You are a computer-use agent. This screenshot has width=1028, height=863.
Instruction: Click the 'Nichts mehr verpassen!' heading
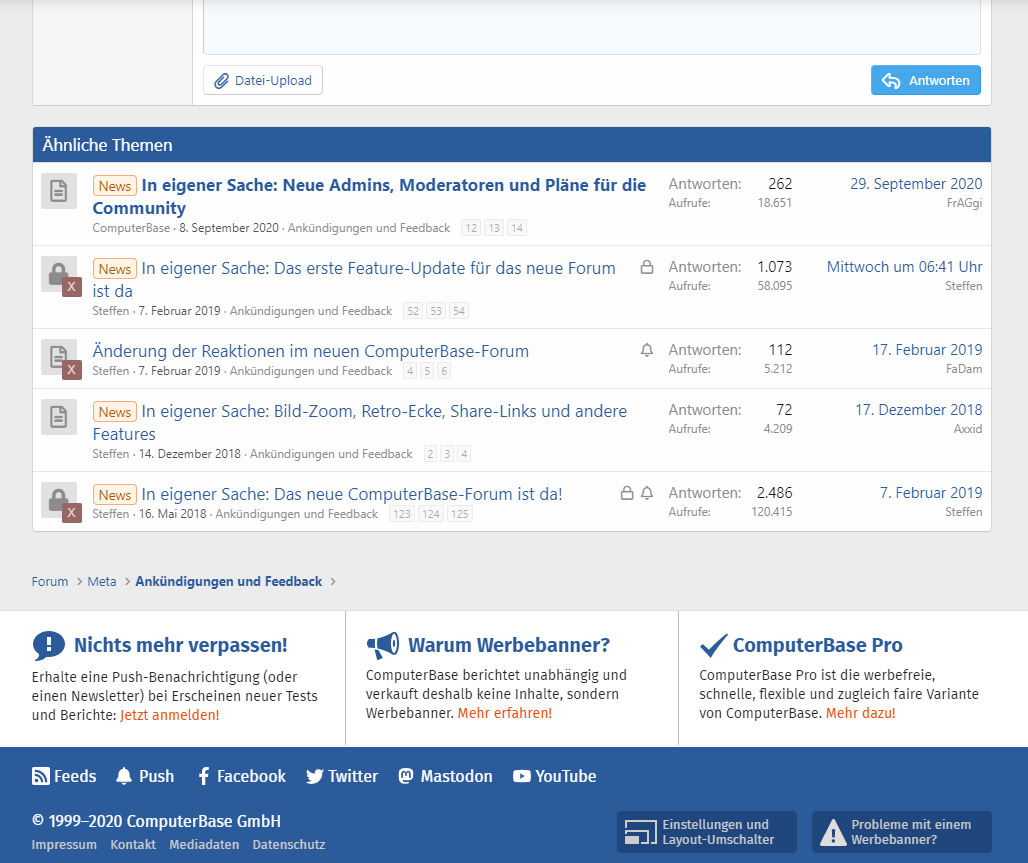[x=181, y=645]
